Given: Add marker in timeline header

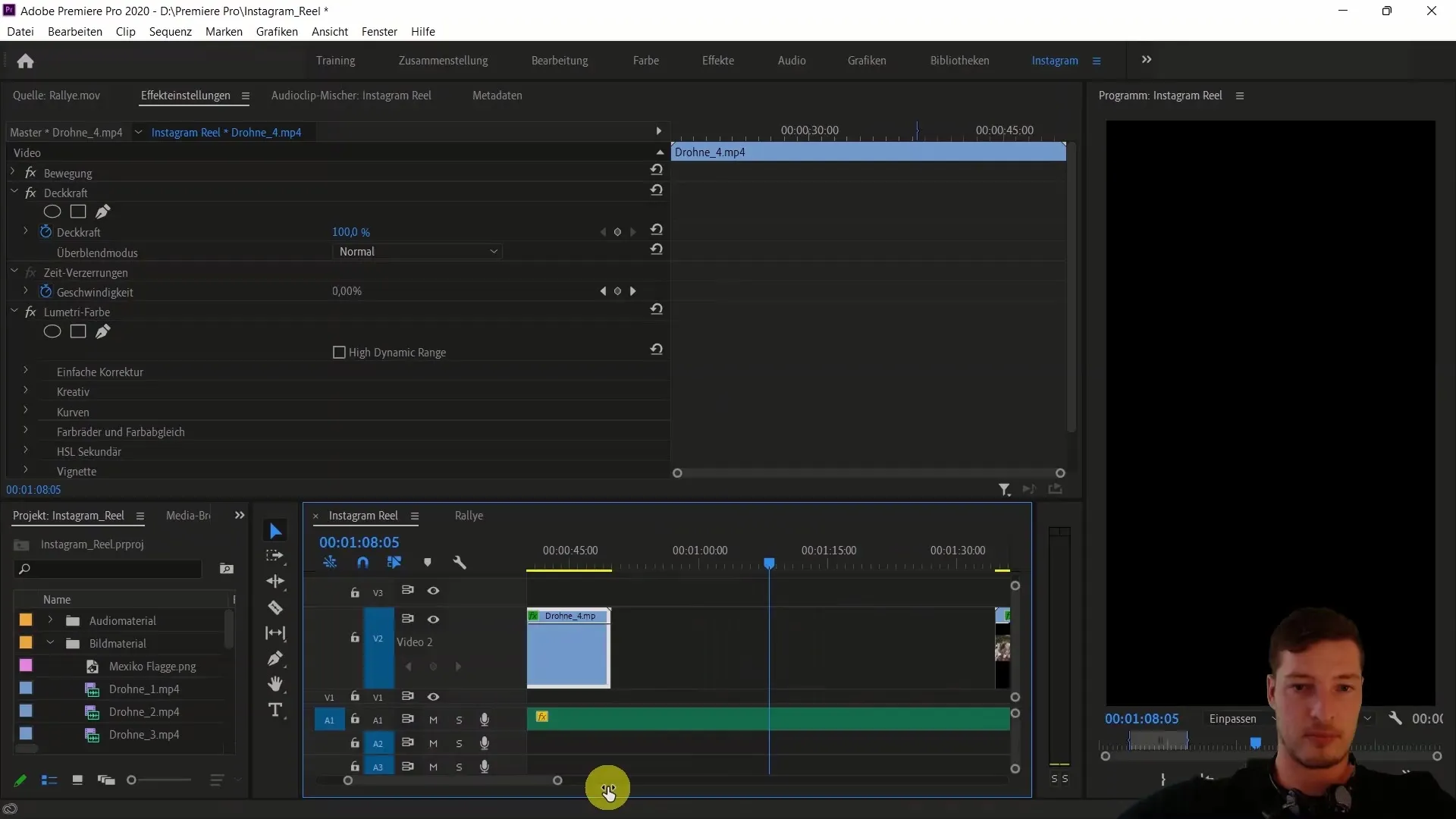Looking at the screenshot, I should [427, 563].
